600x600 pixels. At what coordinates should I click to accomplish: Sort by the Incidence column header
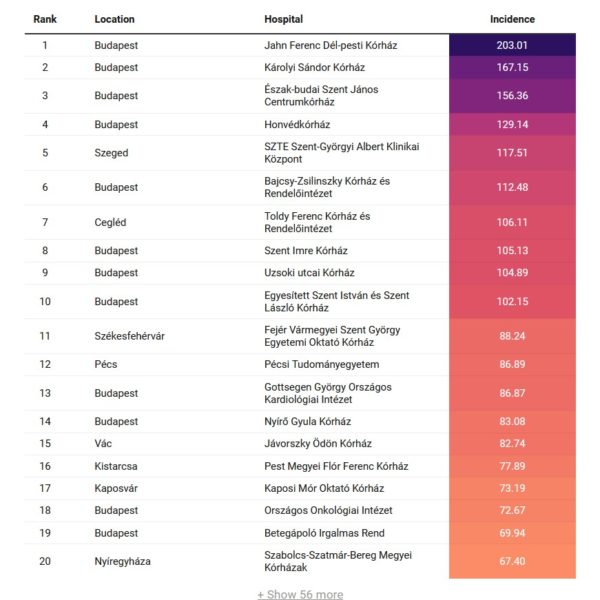[x=512, y=19]
